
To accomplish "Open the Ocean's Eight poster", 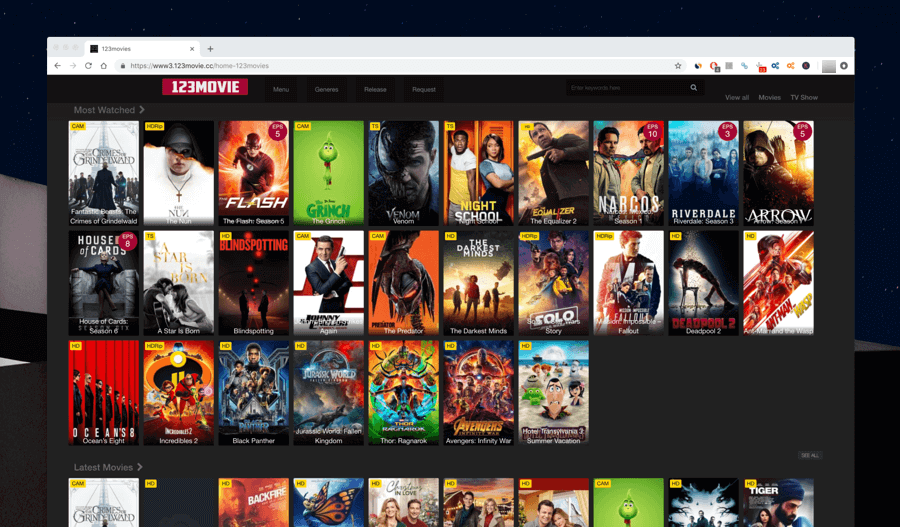I will (x=104, y=393).
